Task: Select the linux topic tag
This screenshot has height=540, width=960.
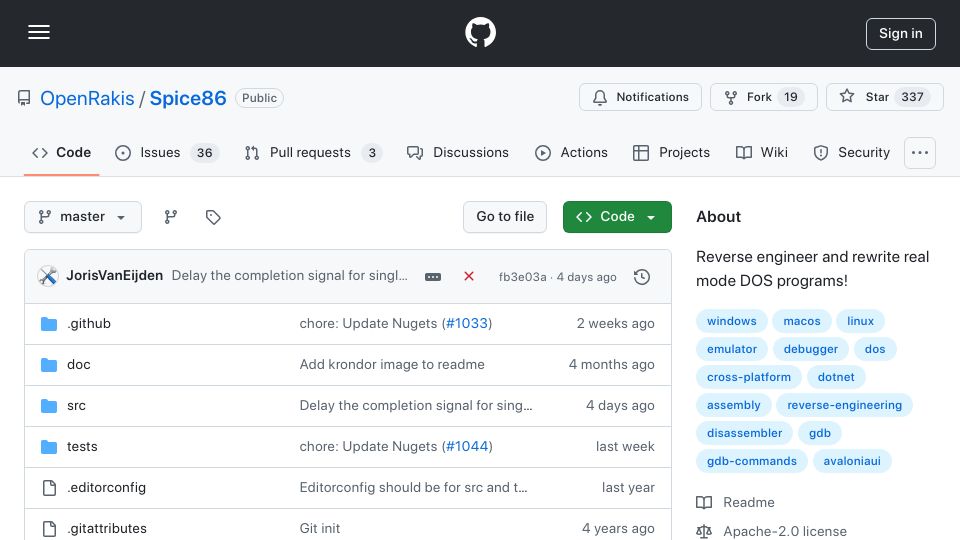Action: point(860,321)
